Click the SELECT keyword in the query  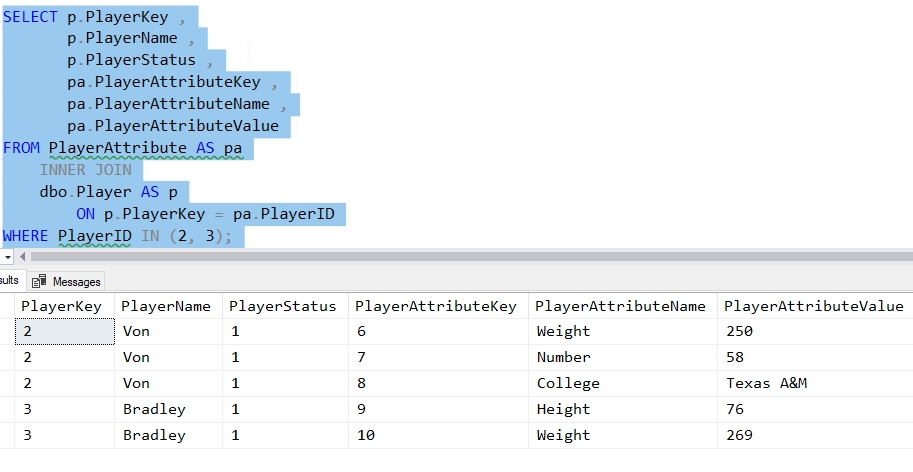30,17
